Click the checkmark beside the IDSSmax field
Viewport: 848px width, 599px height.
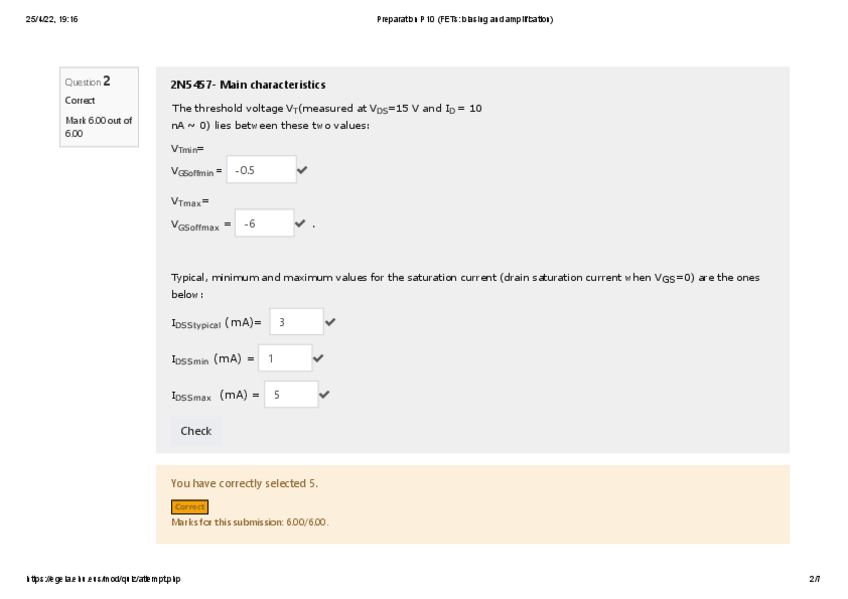tap(324, 395)
